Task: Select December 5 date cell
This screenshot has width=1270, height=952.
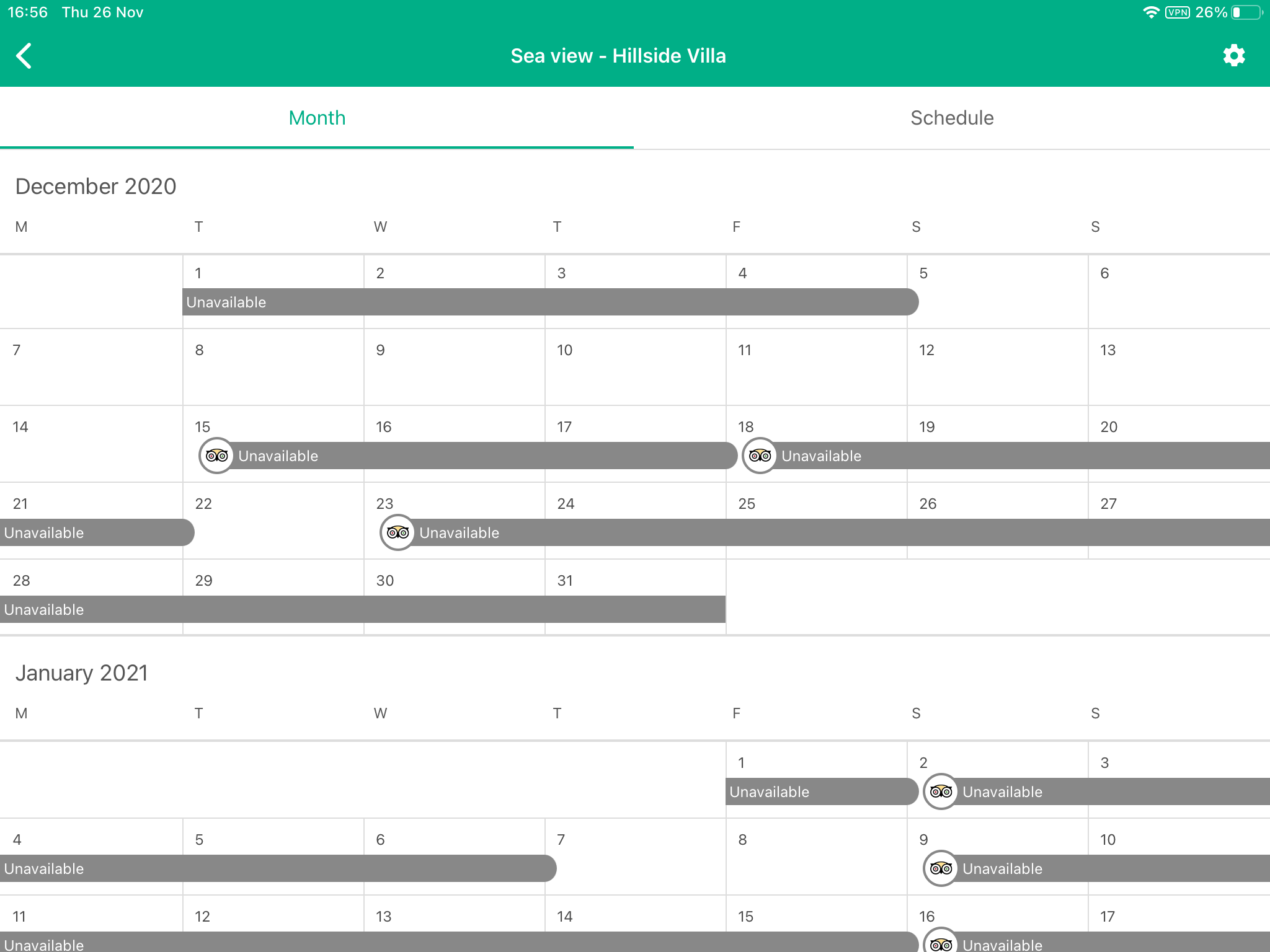Action: (x=998, y=291)
